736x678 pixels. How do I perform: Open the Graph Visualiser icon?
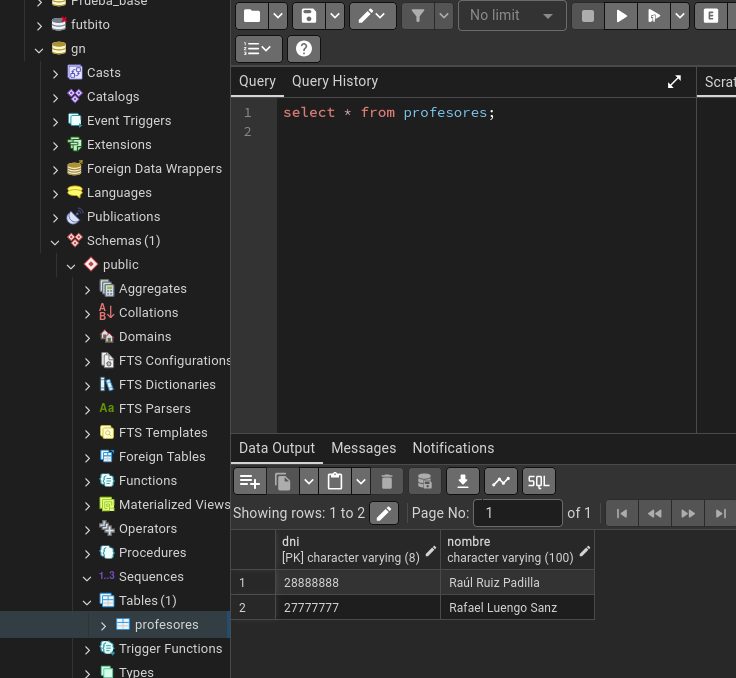(x=501, y=481)
